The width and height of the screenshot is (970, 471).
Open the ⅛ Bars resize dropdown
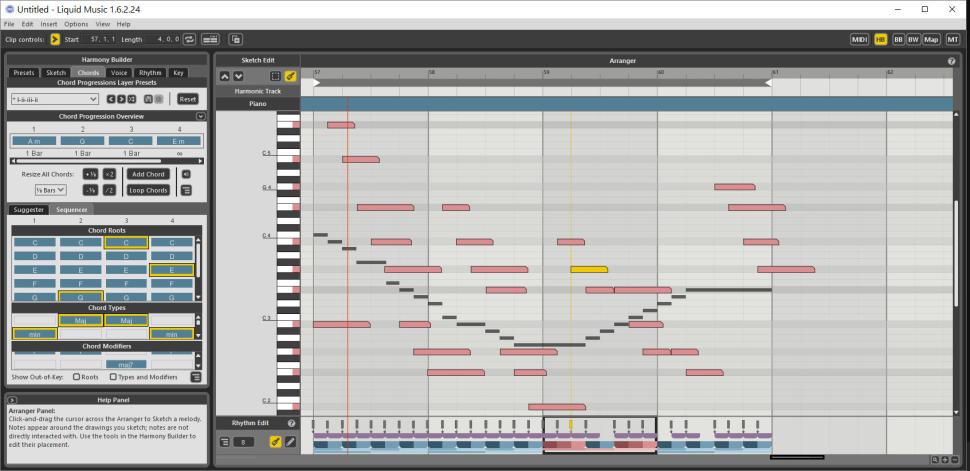click(51, 190)
